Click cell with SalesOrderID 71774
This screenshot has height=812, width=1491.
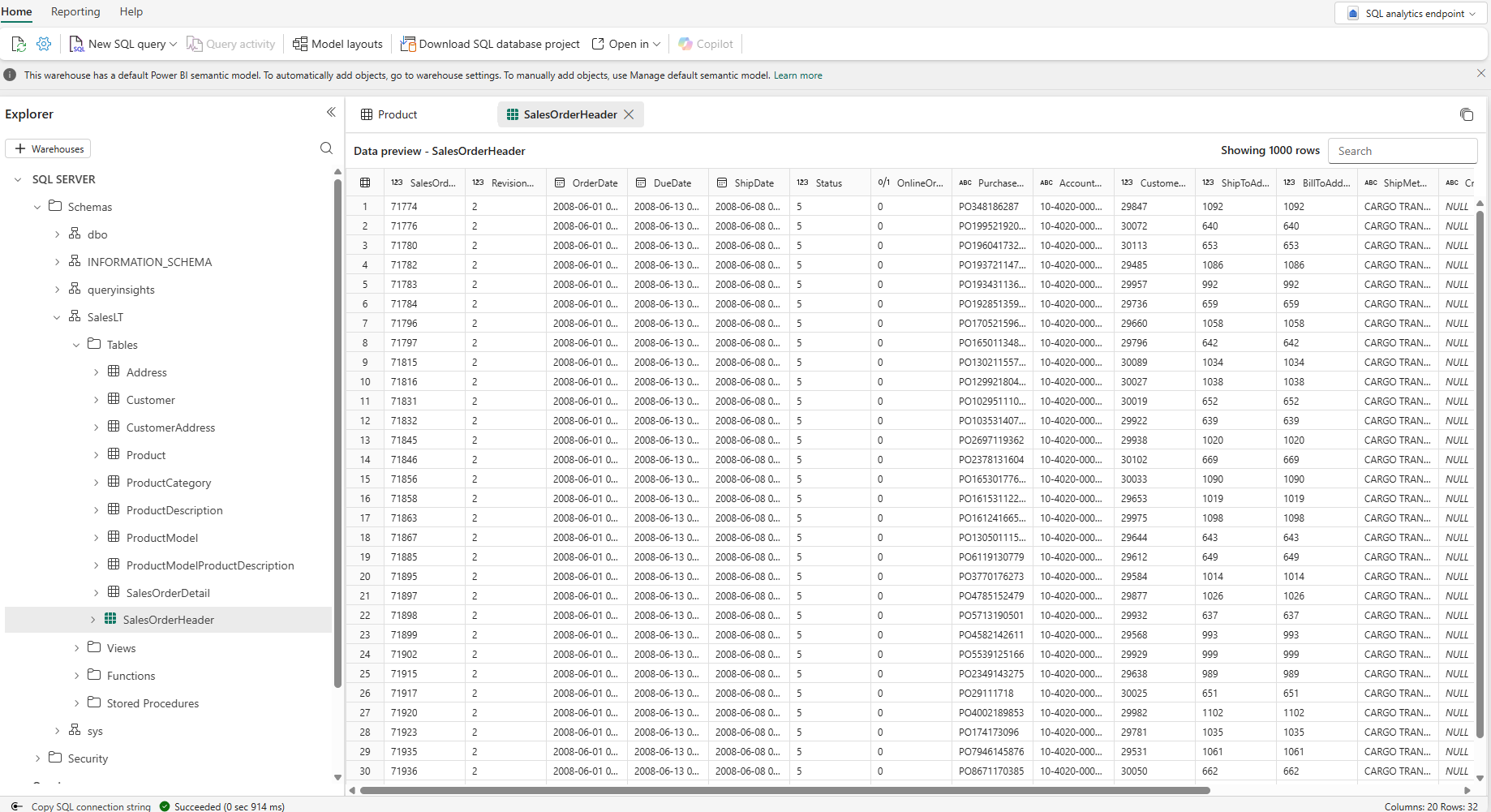(x=424, y=207)
